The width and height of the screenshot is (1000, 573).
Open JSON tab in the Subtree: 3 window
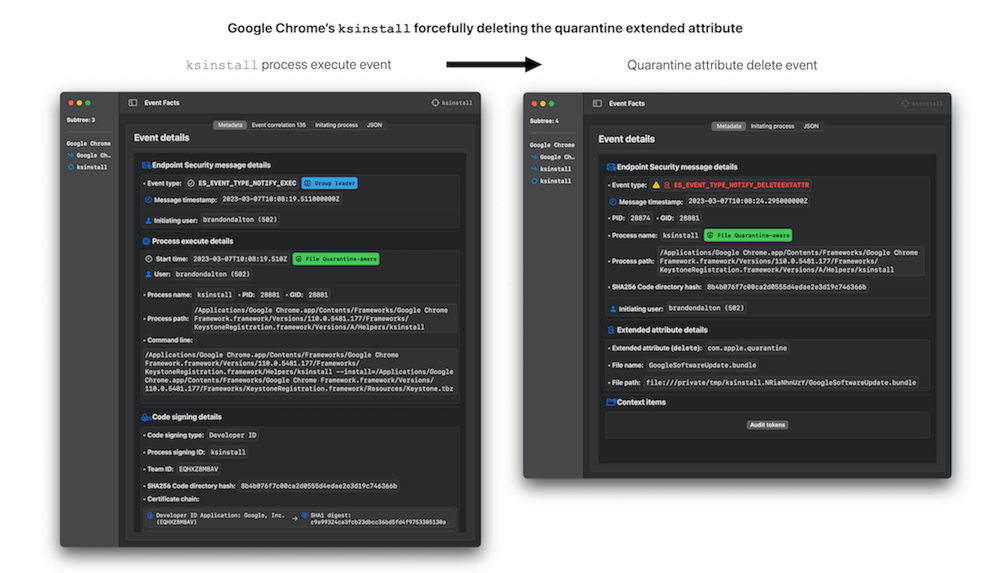374,125
